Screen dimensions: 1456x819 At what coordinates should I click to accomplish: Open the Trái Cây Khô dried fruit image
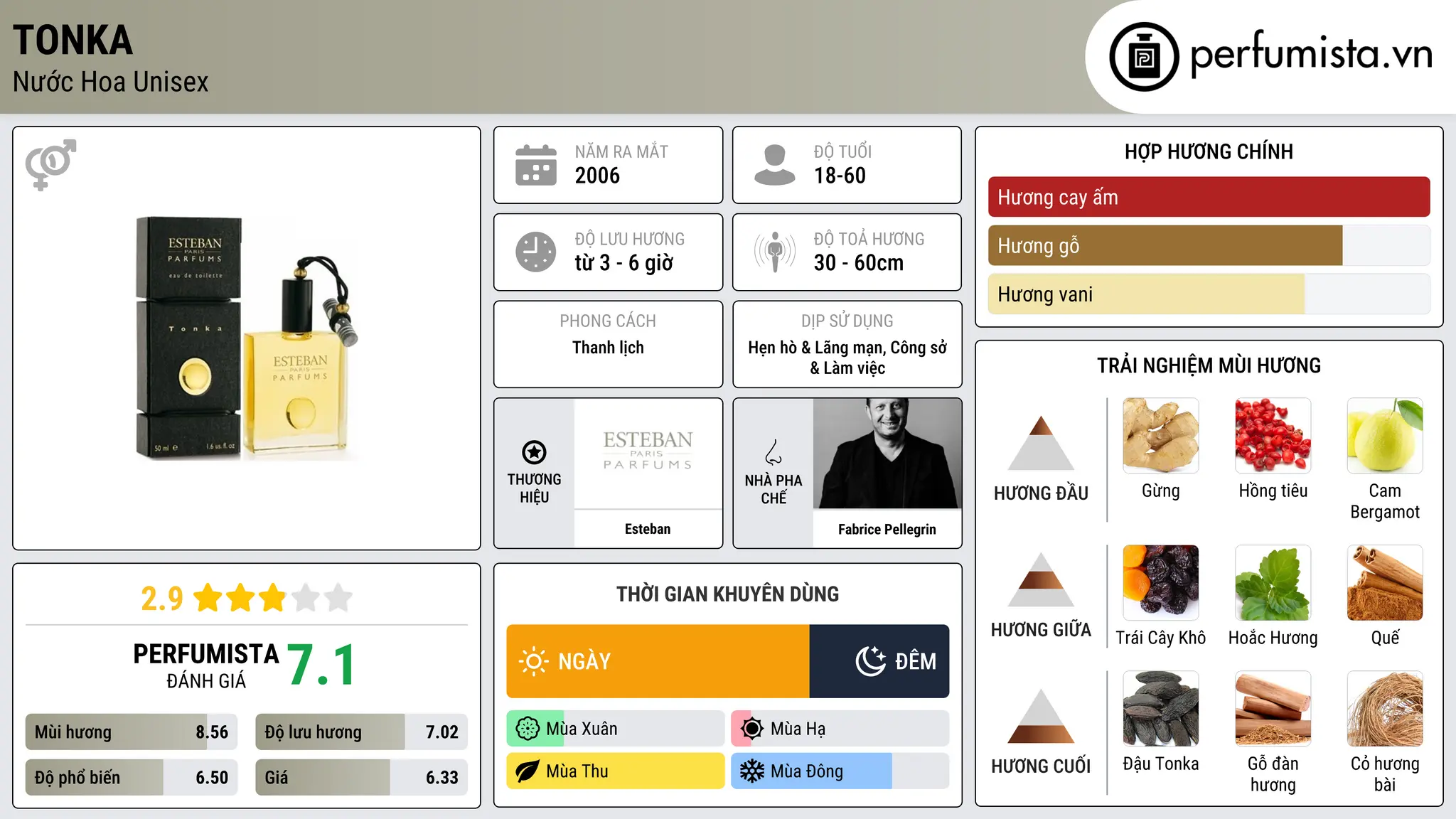[1161, 583]
